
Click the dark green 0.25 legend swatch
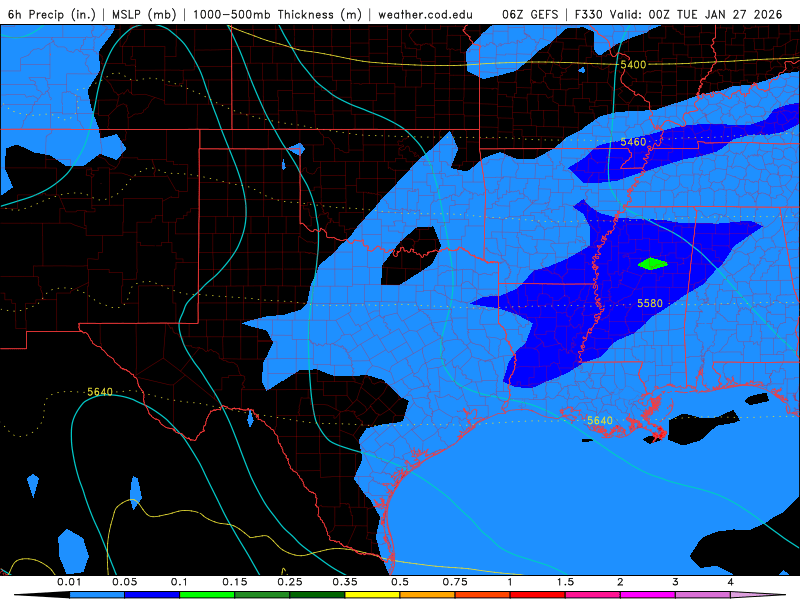point(317,595)
